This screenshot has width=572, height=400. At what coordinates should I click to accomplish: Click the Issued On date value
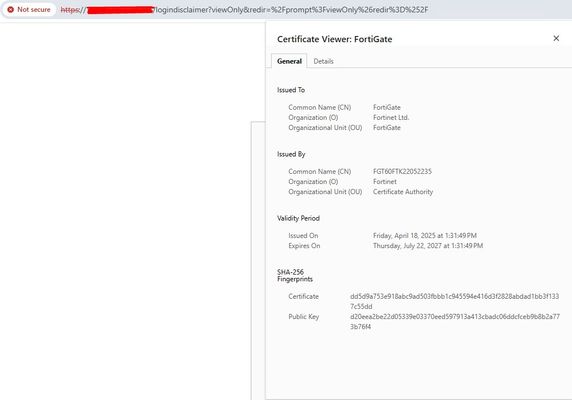425,236
